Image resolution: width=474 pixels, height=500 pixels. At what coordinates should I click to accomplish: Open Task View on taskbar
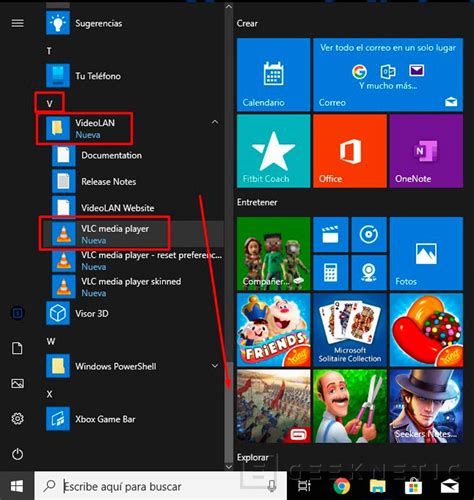pos(304,486)
